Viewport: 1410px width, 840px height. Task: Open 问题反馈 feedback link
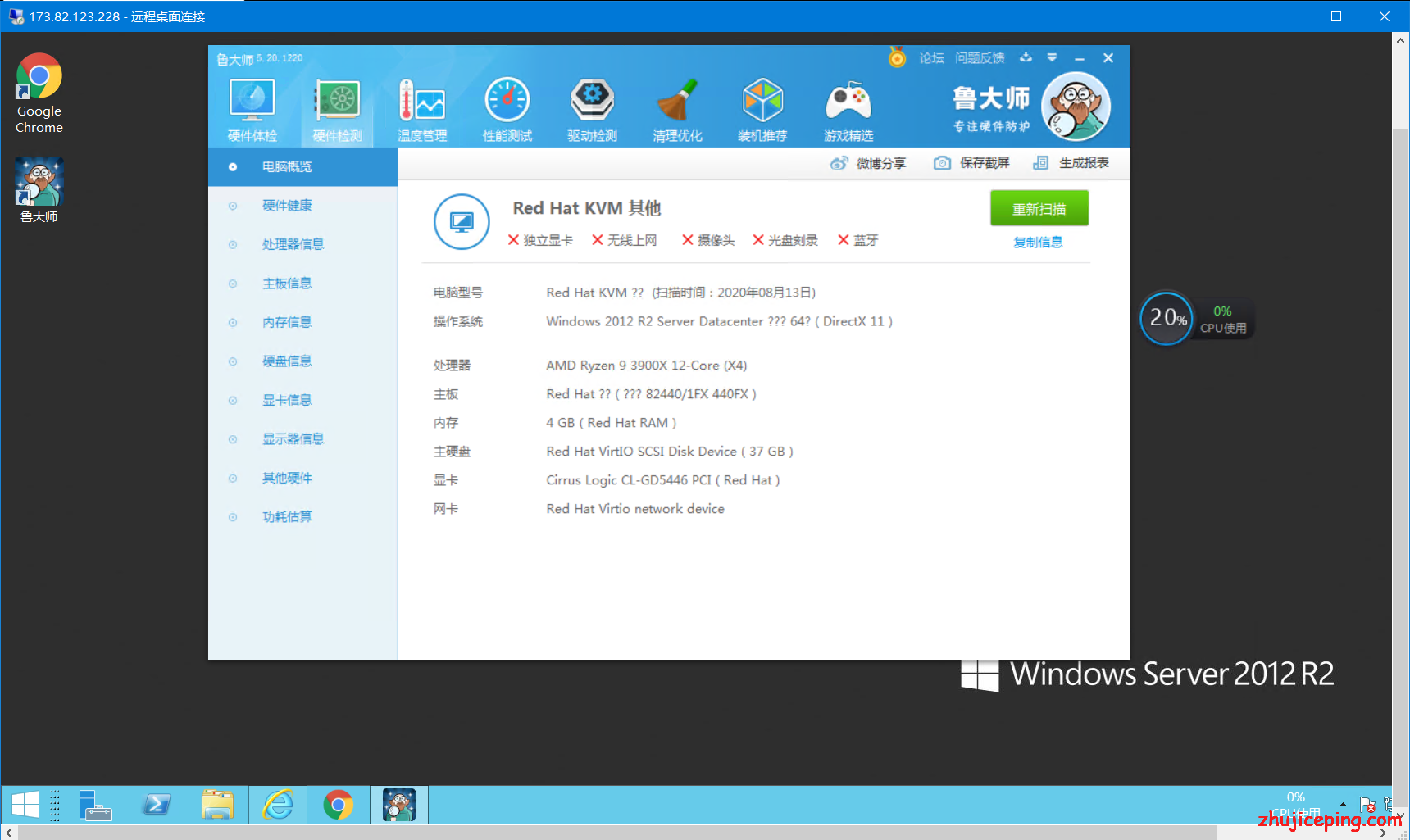tap(980, 58)
